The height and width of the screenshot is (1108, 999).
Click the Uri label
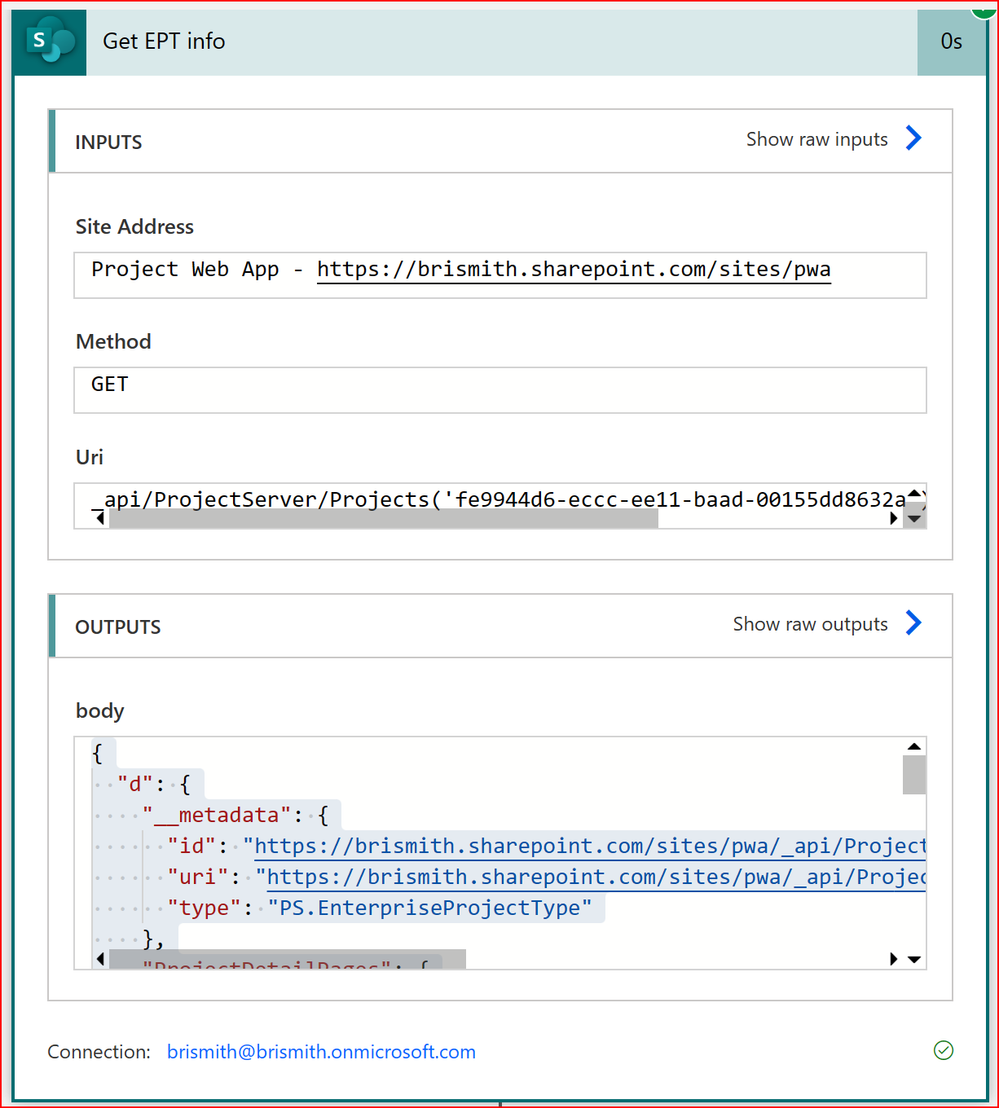tap(90, 457)
